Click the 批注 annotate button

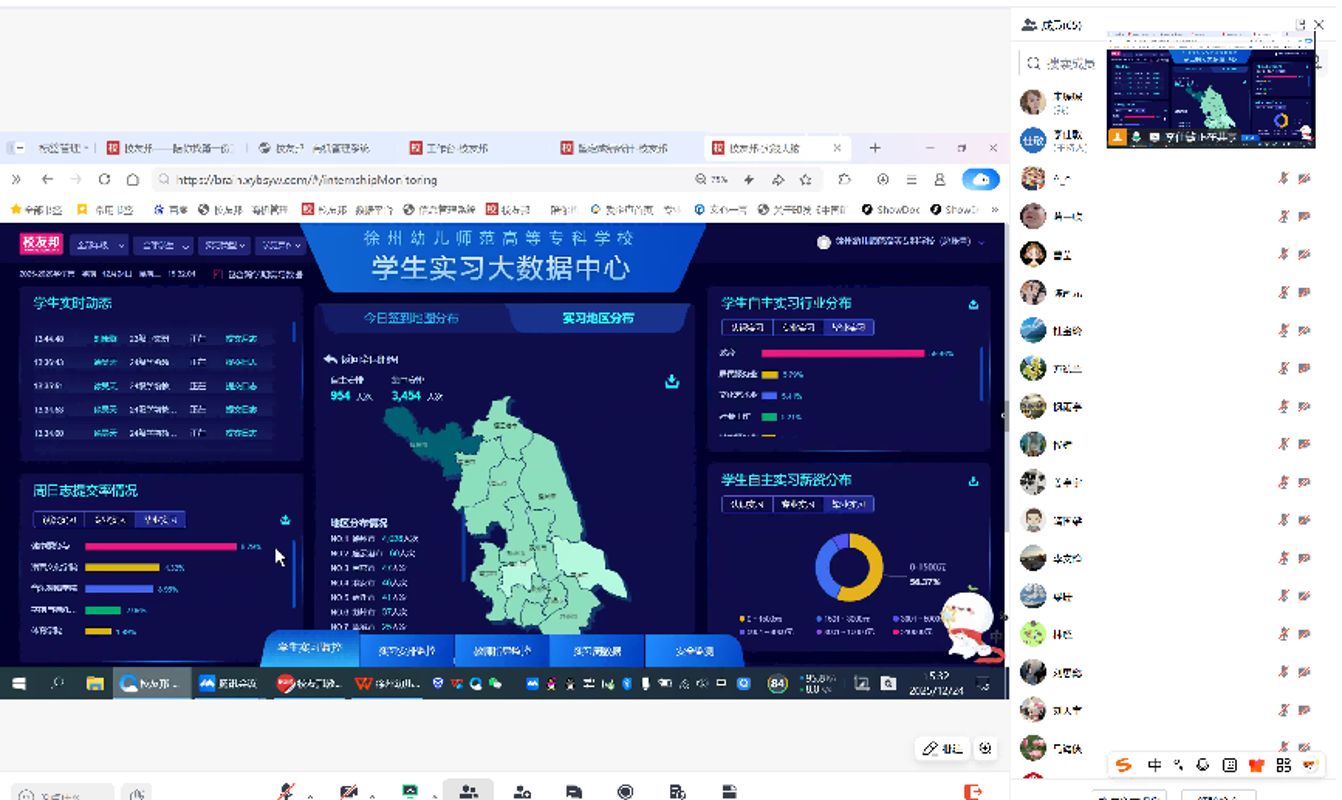coord(941,748)
